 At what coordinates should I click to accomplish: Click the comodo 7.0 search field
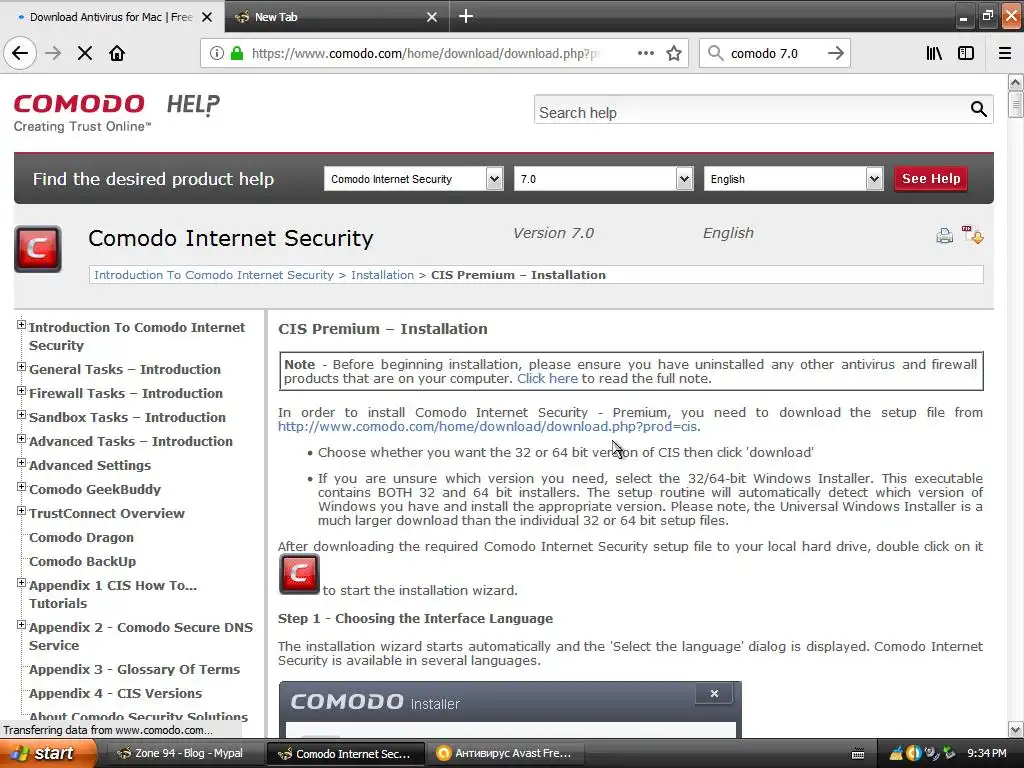pos(774,54)
